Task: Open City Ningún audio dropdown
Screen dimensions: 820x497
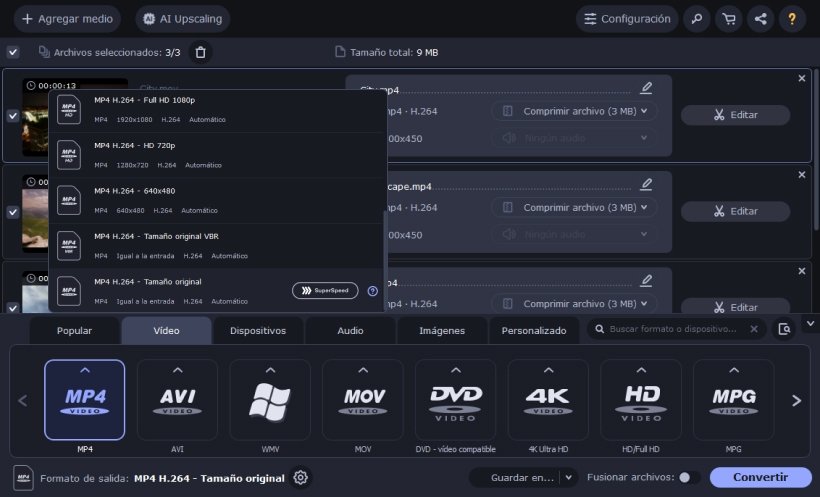Action: point(574,139)
